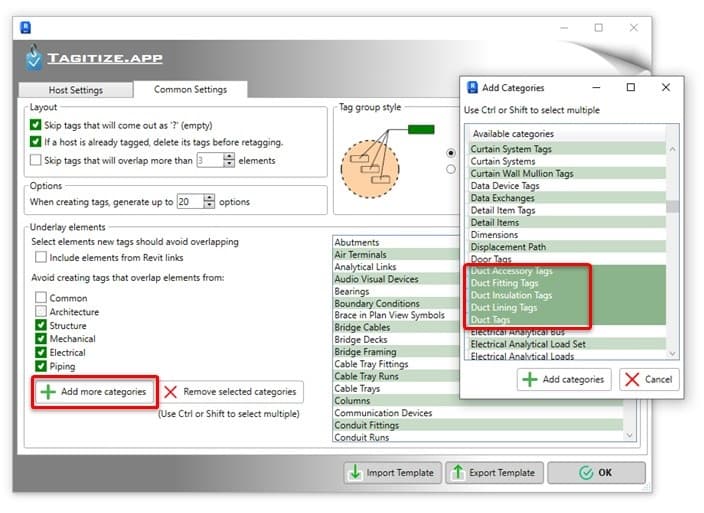The height and width of the screenshot is (513, 704).
Task: Switch to the Host Settings tab
Action: click(75, 90)
